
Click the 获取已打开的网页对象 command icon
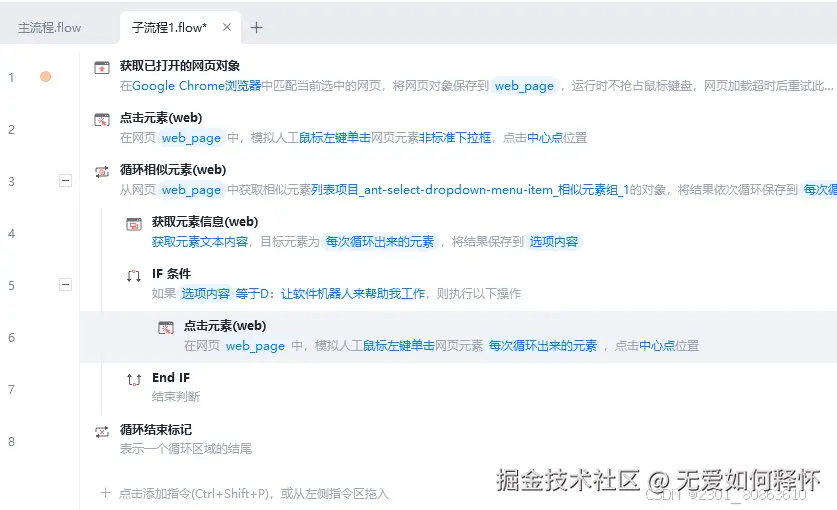pyautogui.click(x=102, y=68)
